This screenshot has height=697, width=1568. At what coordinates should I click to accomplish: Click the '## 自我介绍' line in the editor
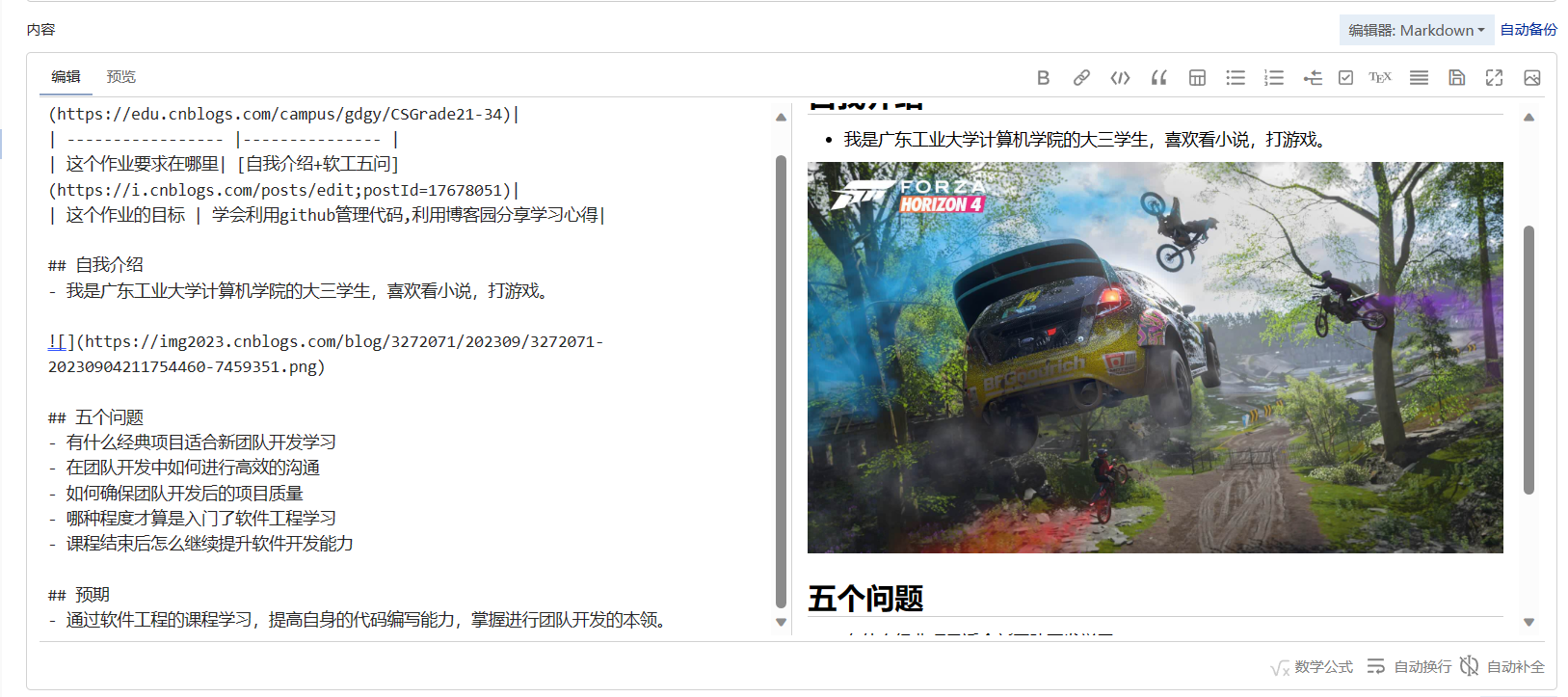(95, 265)
